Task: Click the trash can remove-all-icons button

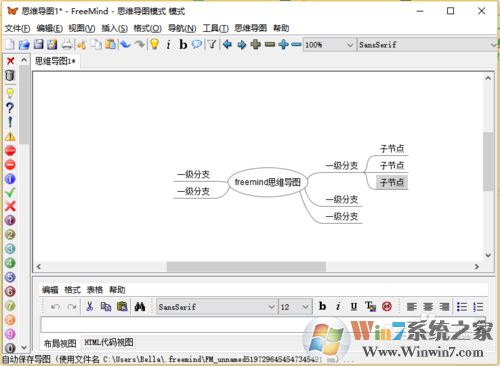Action: click(x=10, y=75)
